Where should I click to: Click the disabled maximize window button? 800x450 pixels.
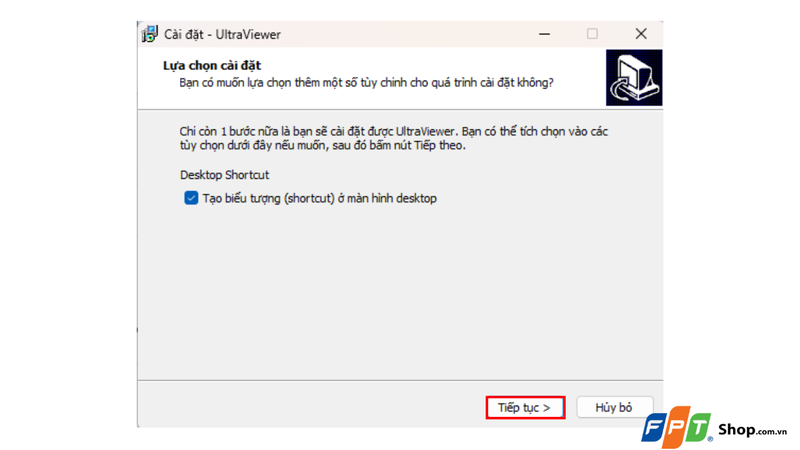(592, 34)
